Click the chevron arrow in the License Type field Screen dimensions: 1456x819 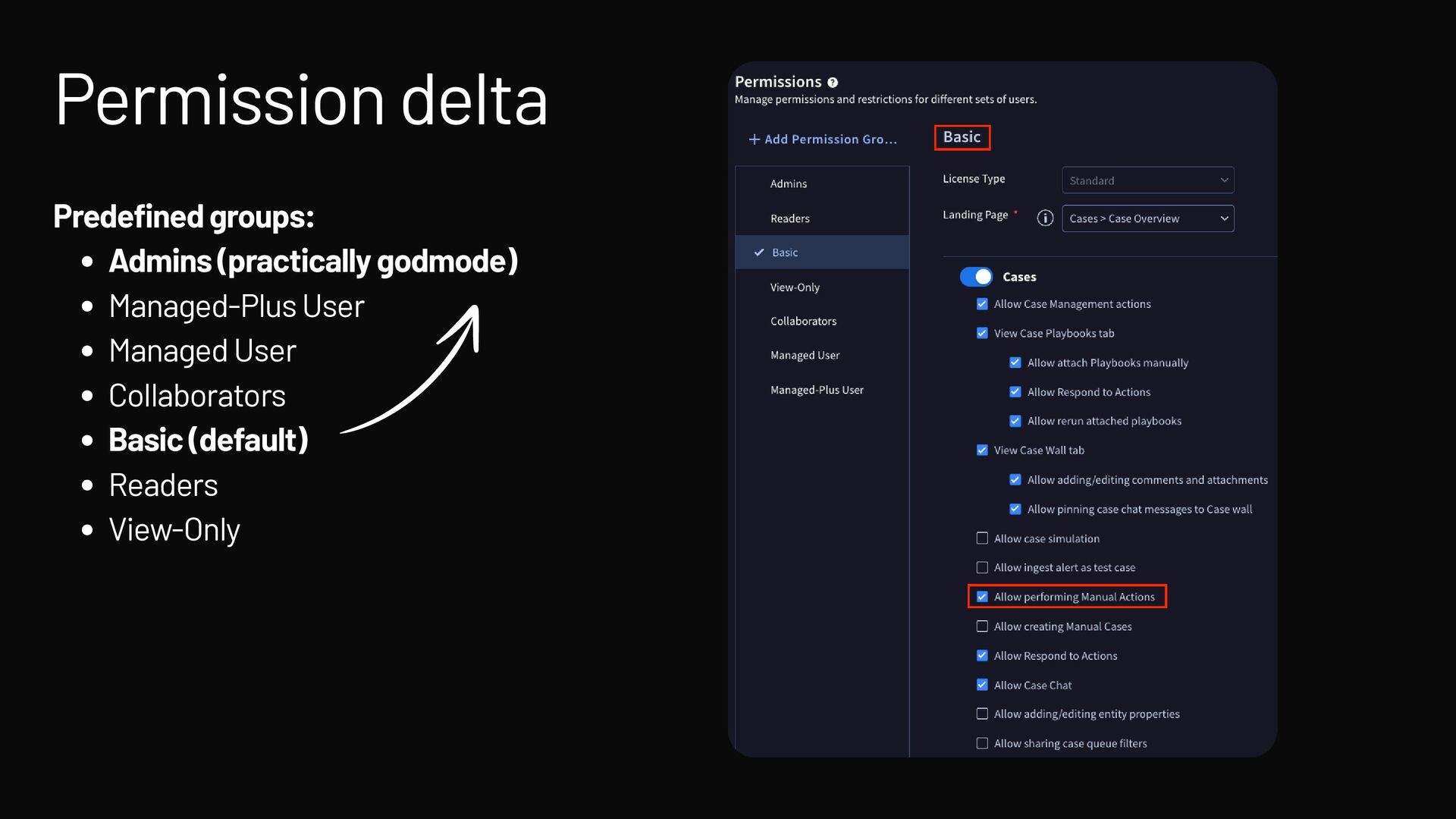(x=1224, y=180)
